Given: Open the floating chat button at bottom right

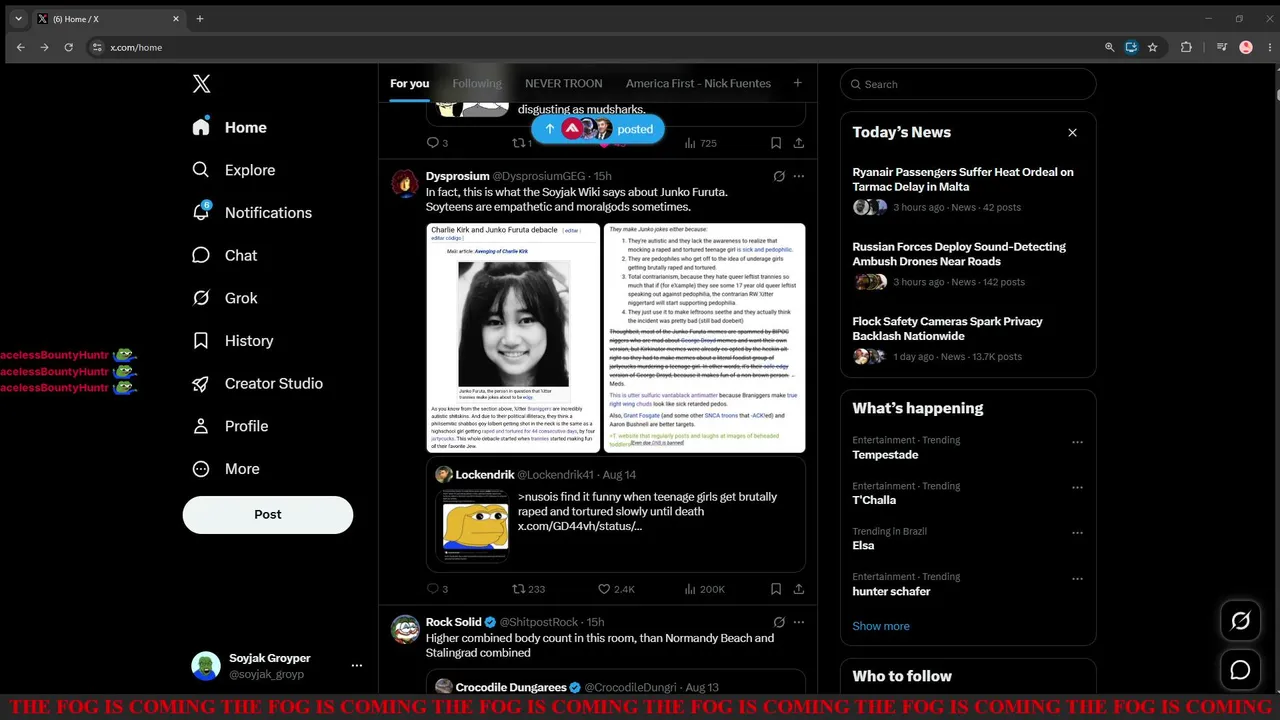Looking at the screenshot, I should pos(1240,670).
